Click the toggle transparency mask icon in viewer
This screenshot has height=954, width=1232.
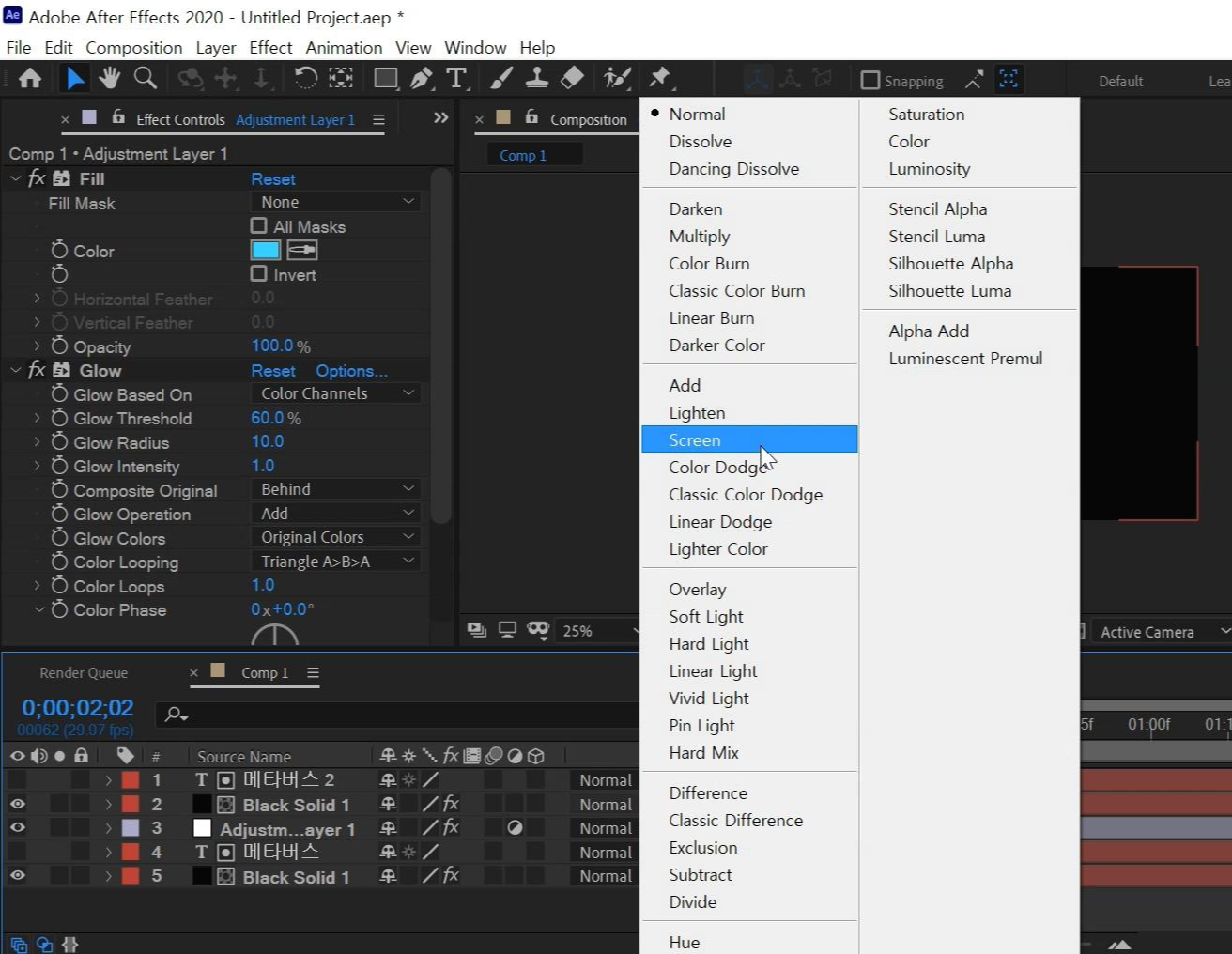[538, 630]
